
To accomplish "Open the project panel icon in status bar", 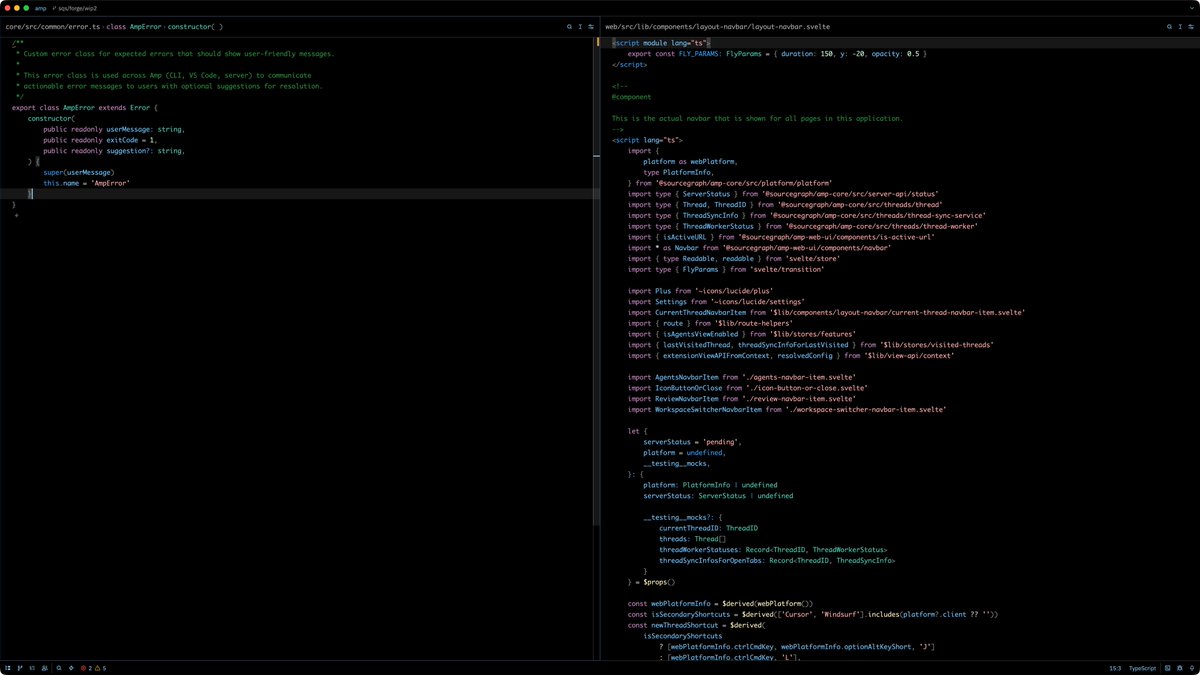I will [x=7, y=668].
